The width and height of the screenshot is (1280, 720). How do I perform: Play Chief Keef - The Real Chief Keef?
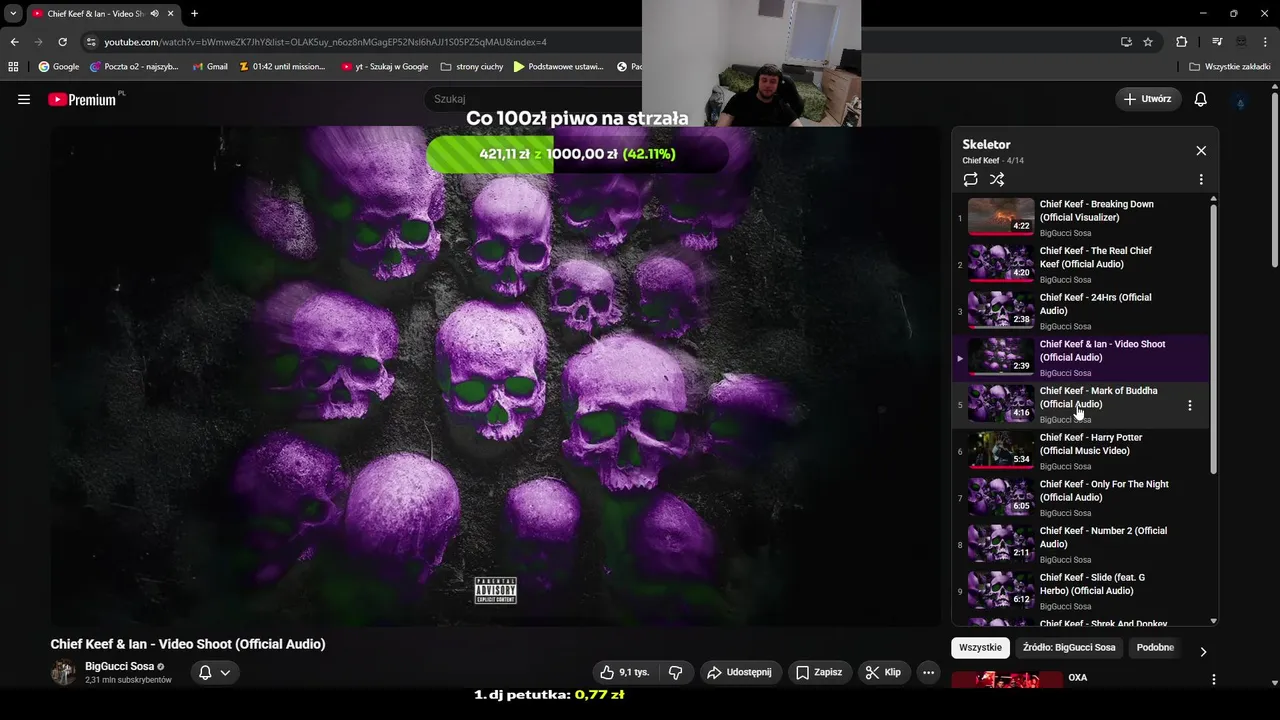point(1080,264)
